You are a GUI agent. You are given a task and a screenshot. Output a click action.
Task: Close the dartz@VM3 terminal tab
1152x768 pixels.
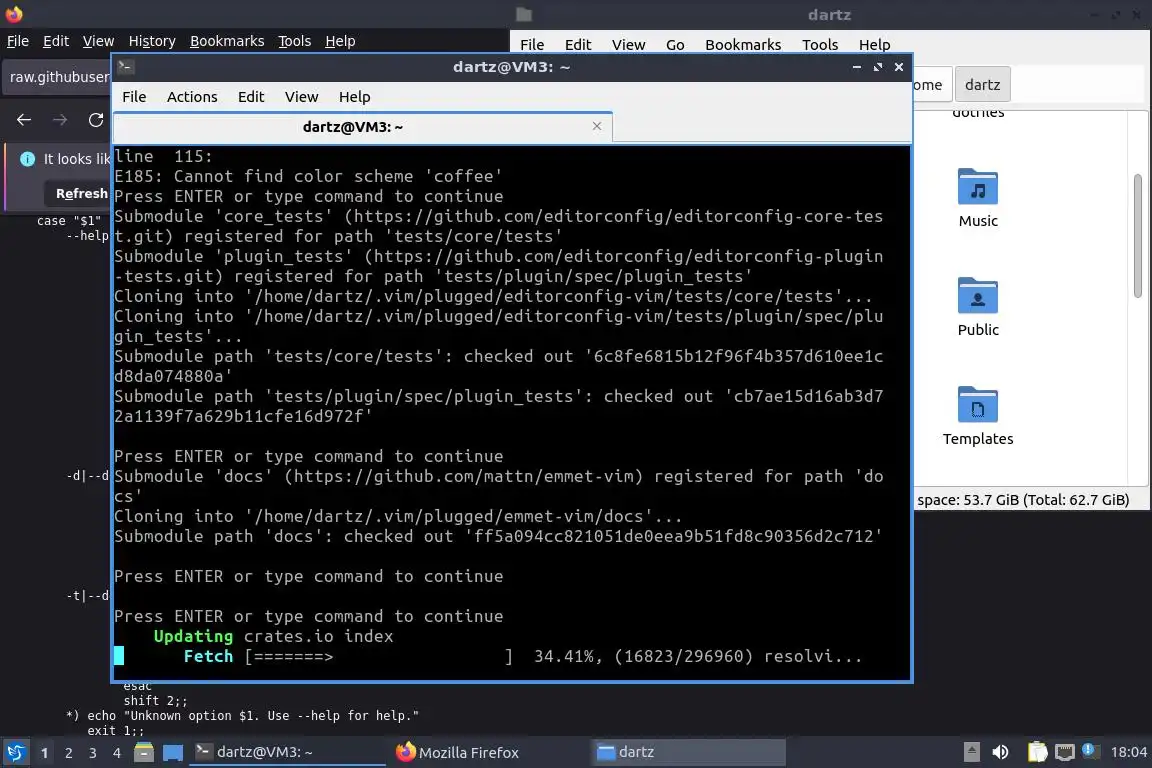pos(597,126)
